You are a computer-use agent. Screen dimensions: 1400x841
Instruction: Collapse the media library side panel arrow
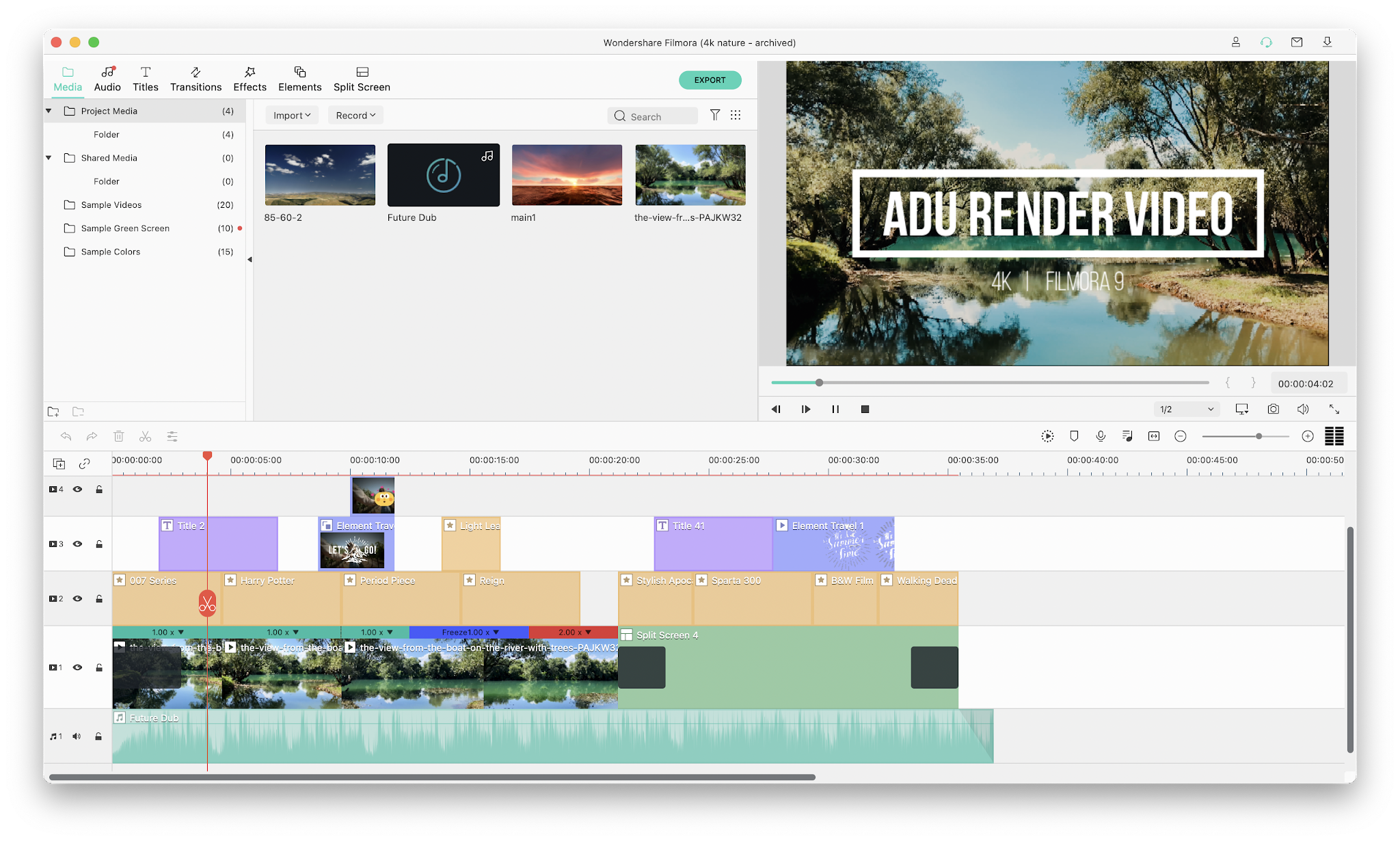click(x=250, y=259)
